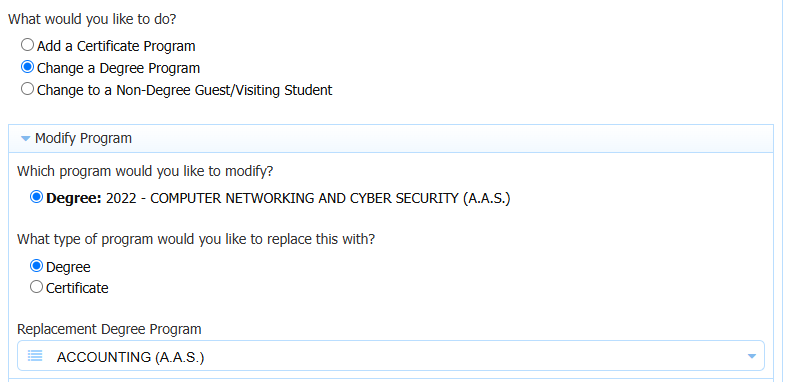Screen dimensions: 785x382
Task: Pick the Certificate replacement type radio button
Action: coord(37,287)
